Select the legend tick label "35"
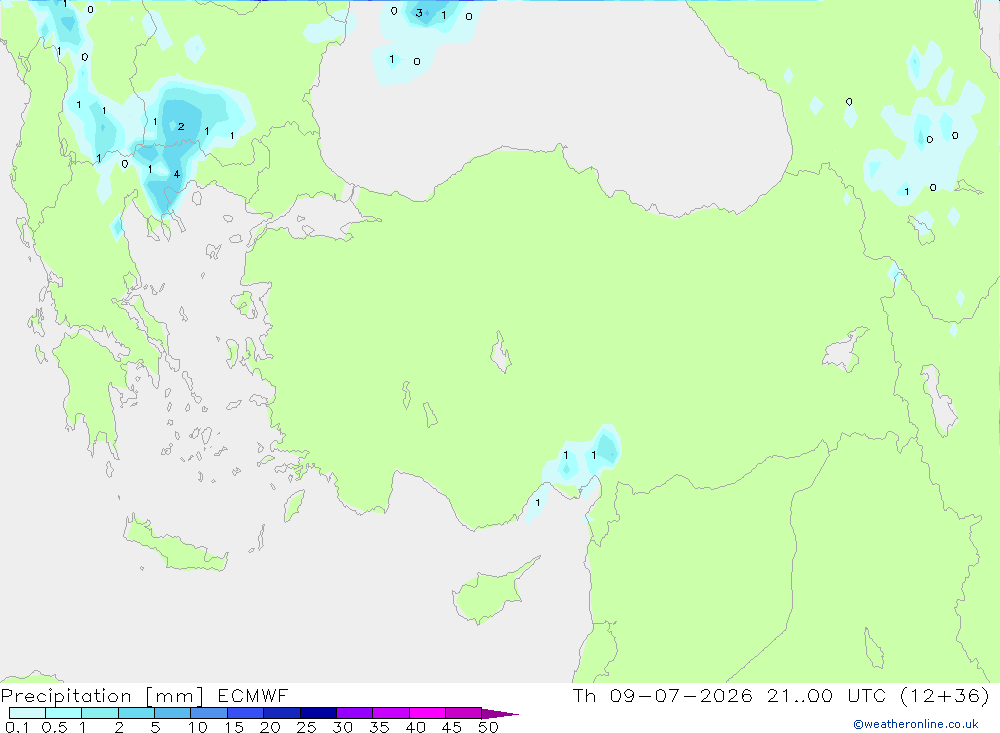 [379, 727]
